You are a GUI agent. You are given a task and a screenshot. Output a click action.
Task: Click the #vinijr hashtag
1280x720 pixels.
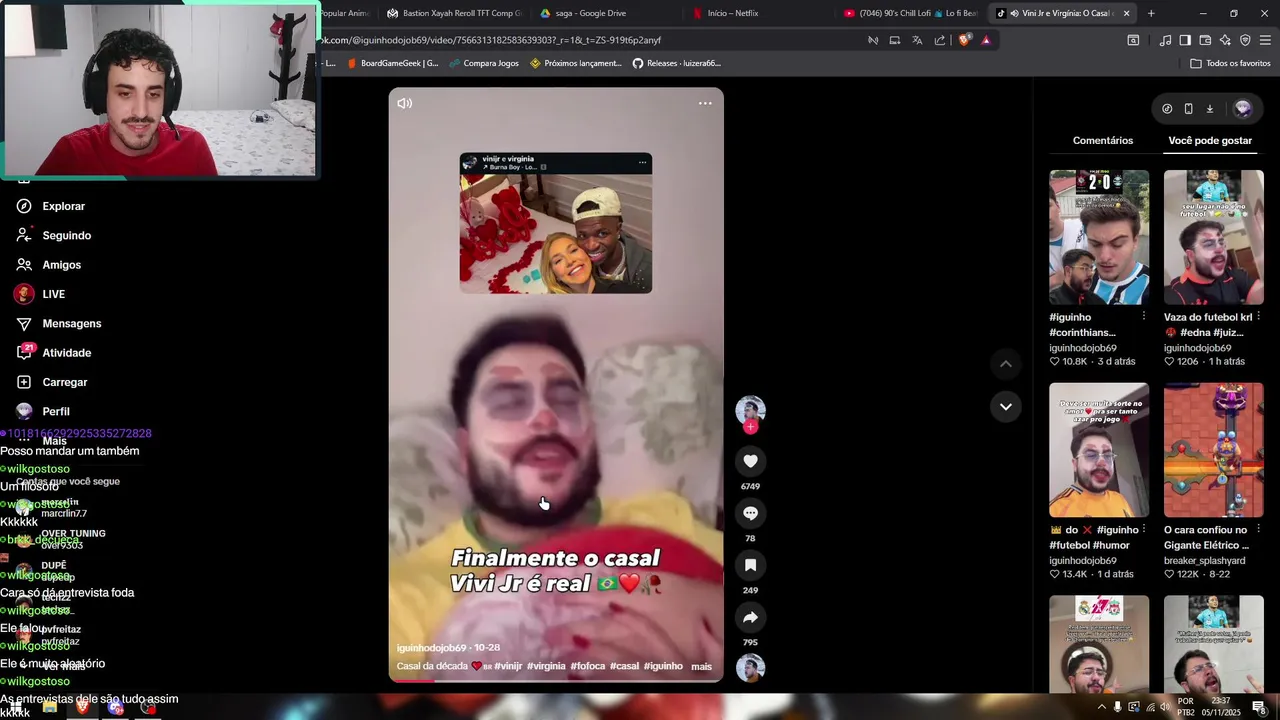point(508,666)
